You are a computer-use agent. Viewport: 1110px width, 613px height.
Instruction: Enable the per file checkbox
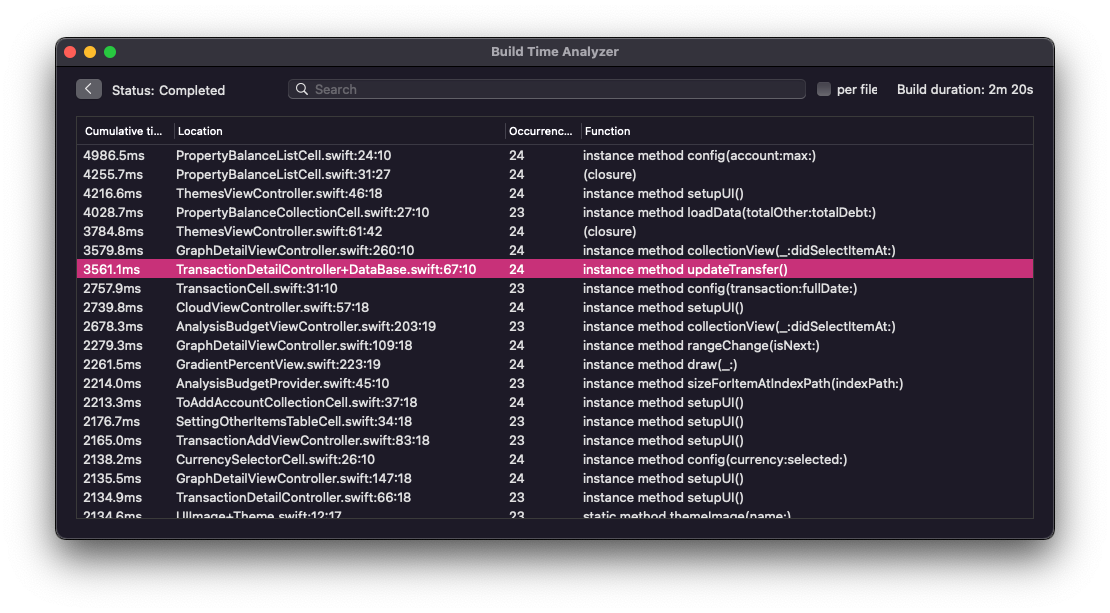(x=824, y=89)
